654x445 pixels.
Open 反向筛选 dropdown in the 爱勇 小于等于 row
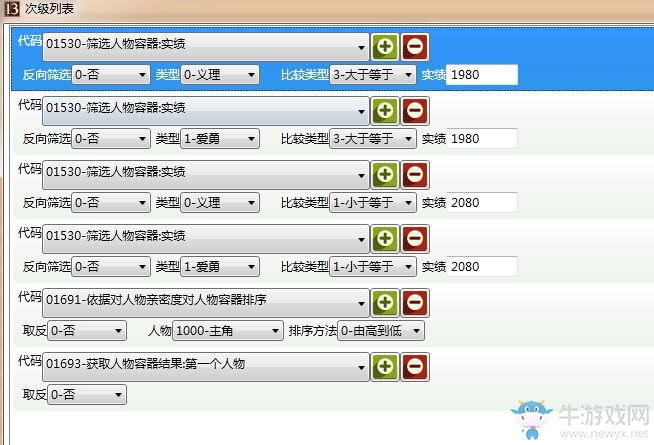(111, 266)
